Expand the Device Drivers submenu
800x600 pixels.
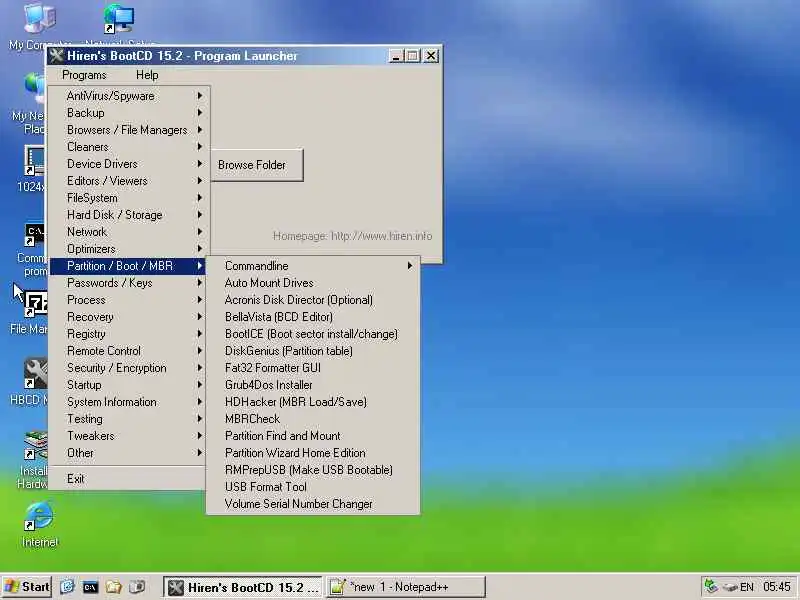128,164
